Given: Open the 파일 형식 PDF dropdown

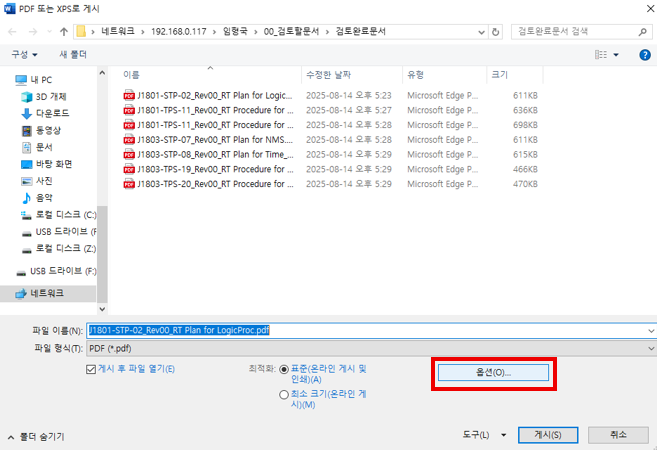Looking at the screenshot, I should 370,347.
